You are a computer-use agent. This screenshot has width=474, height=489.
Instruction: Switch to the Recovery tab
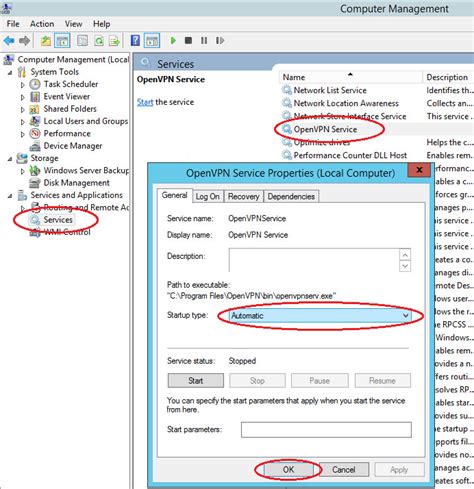(244, 196)
